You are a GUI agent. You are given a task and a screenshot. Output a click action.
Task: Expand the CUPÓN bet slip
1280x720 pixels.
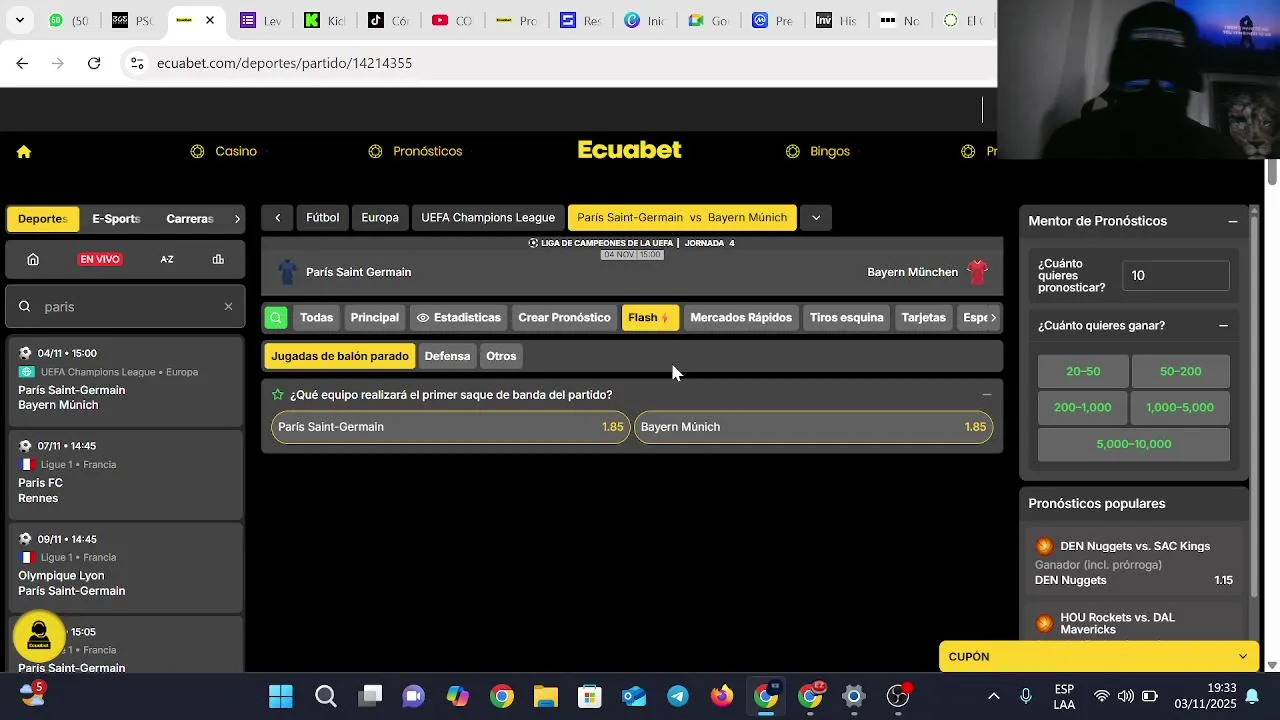coord(1099,657)
